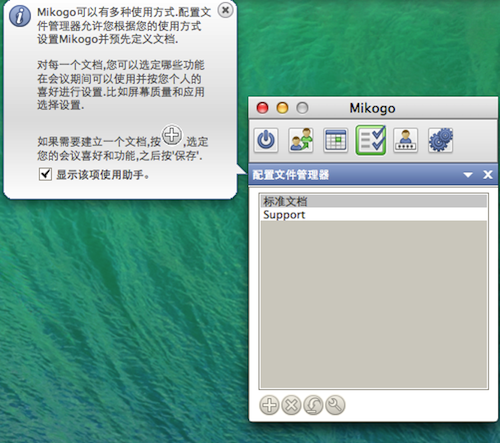Minimize the Mikogo window with the yellow button
Viewport: 500px width, 443px height.
coord(282,108)
